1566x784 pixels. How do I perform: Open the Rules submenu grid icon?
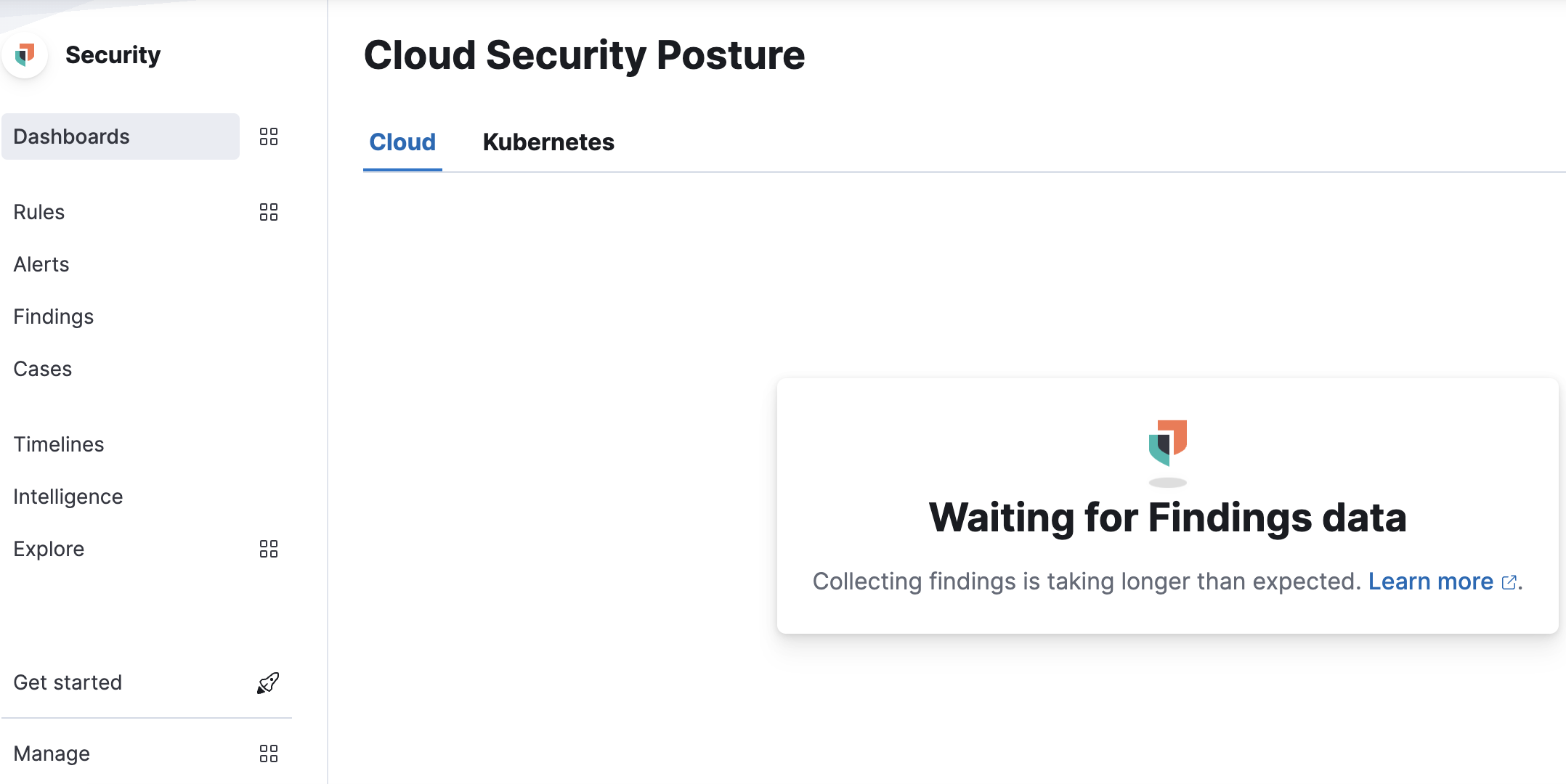269,212
